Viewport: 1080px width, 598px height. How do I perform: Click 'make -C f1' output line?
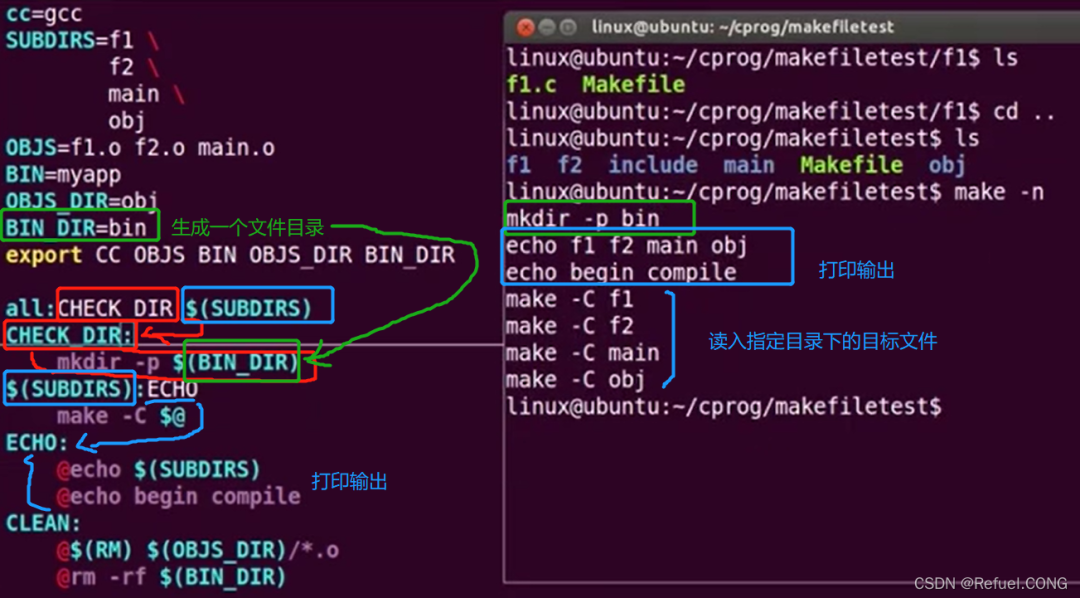(569, 300)
